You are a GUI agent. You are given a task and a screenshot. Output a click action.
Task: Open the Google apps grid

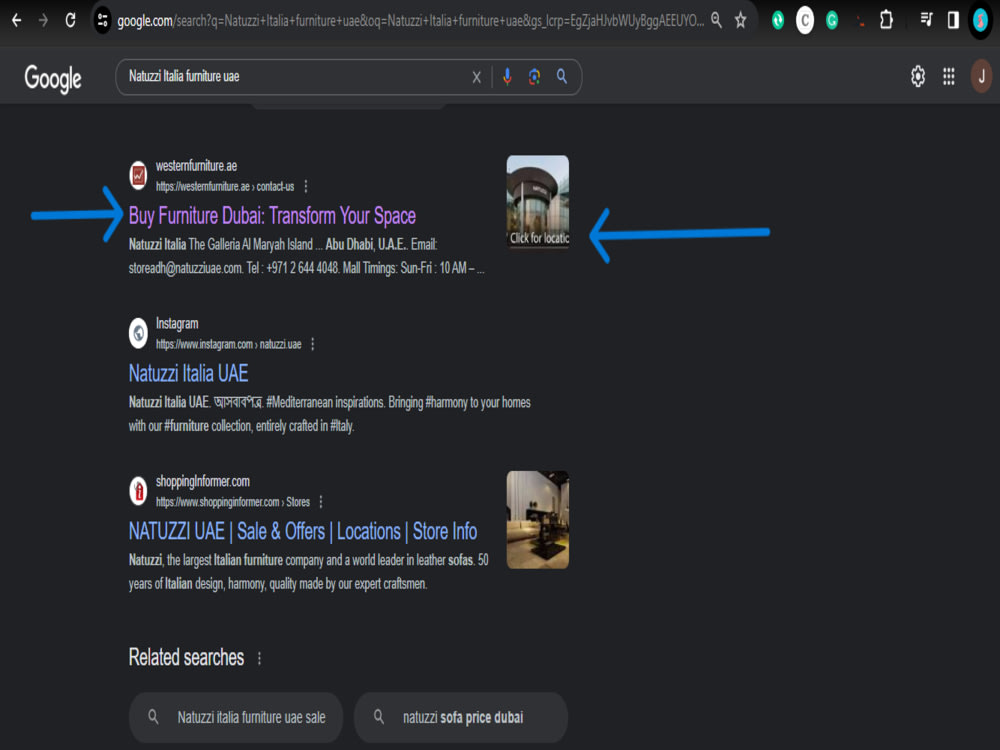[949, 77]
